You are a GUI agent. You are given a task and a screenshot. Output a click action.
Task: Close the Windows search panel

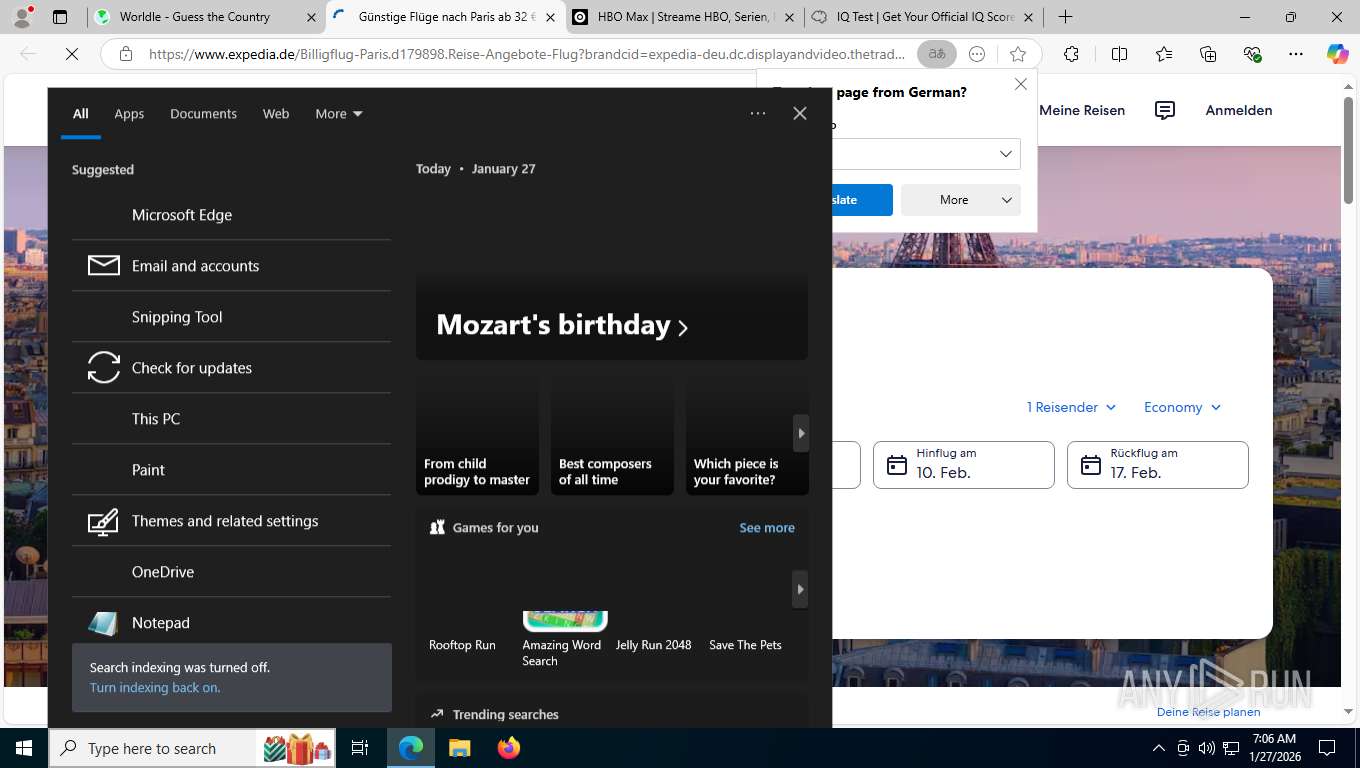click(800, 114)
